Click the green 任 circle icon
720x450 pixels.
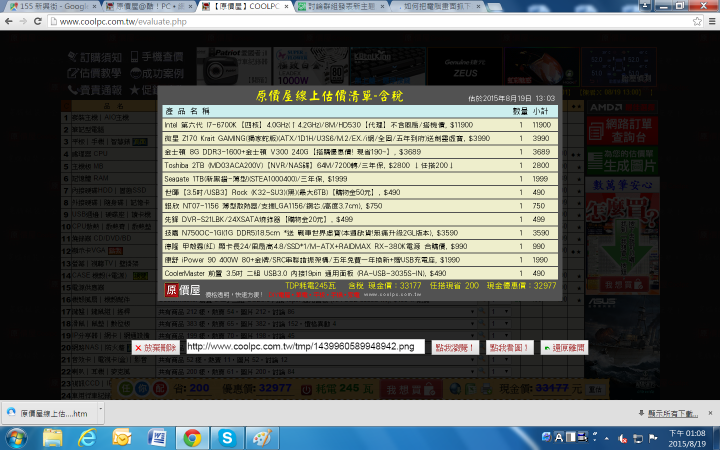[x=125, y=389]
